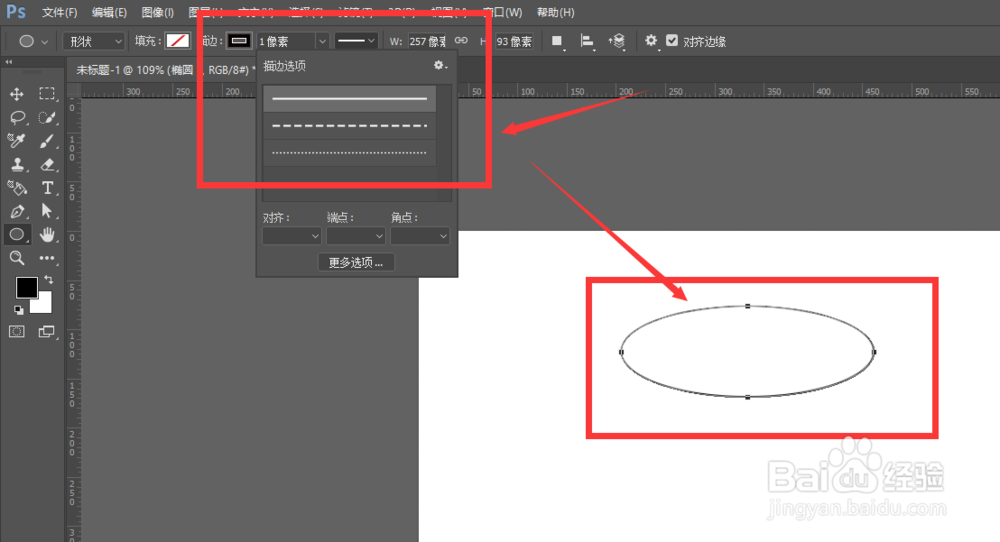
Task: Select the Paint Bucket tool
Action: (x=17, y=188)
